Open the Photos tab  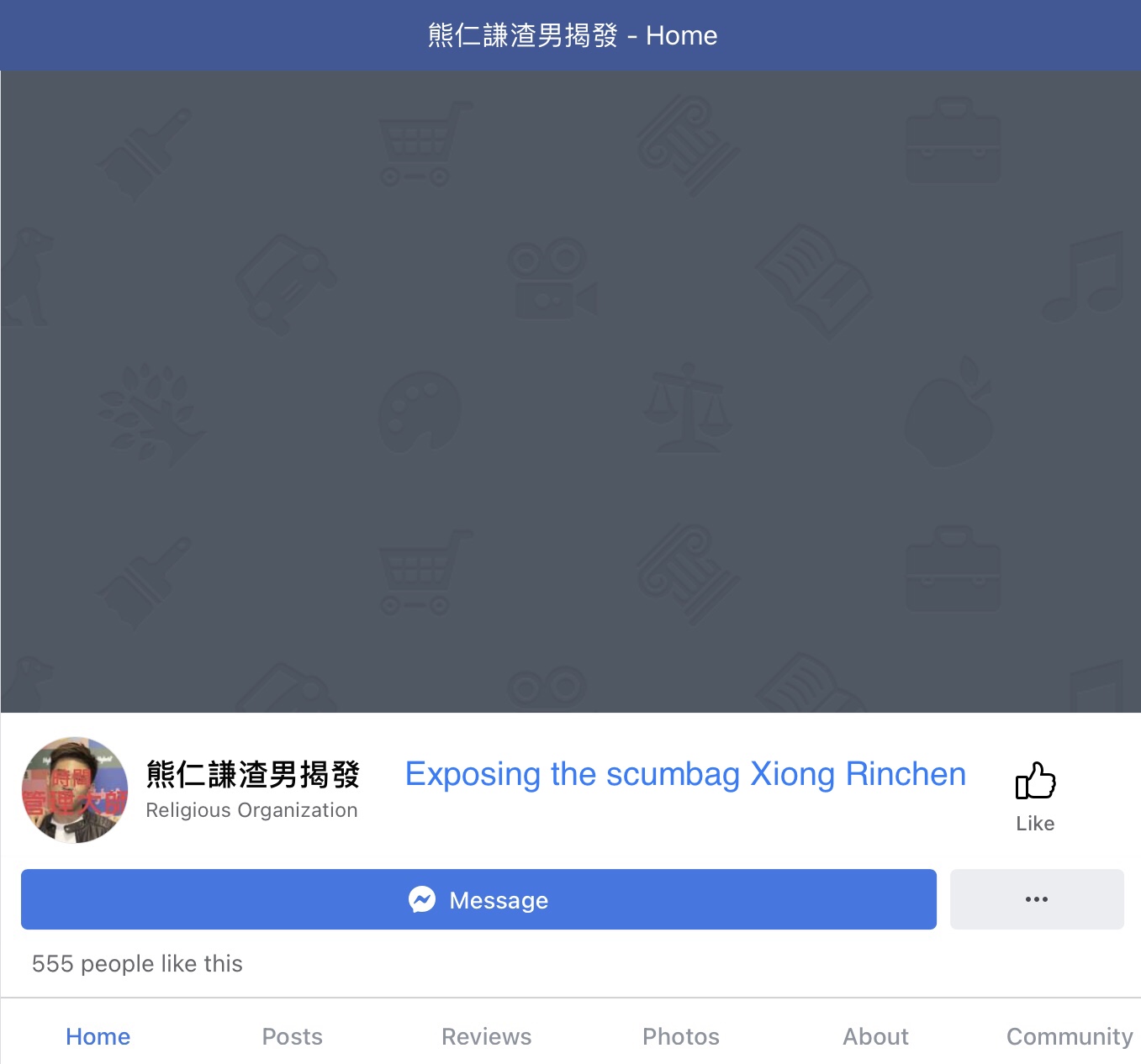[x=681, y=1036]
